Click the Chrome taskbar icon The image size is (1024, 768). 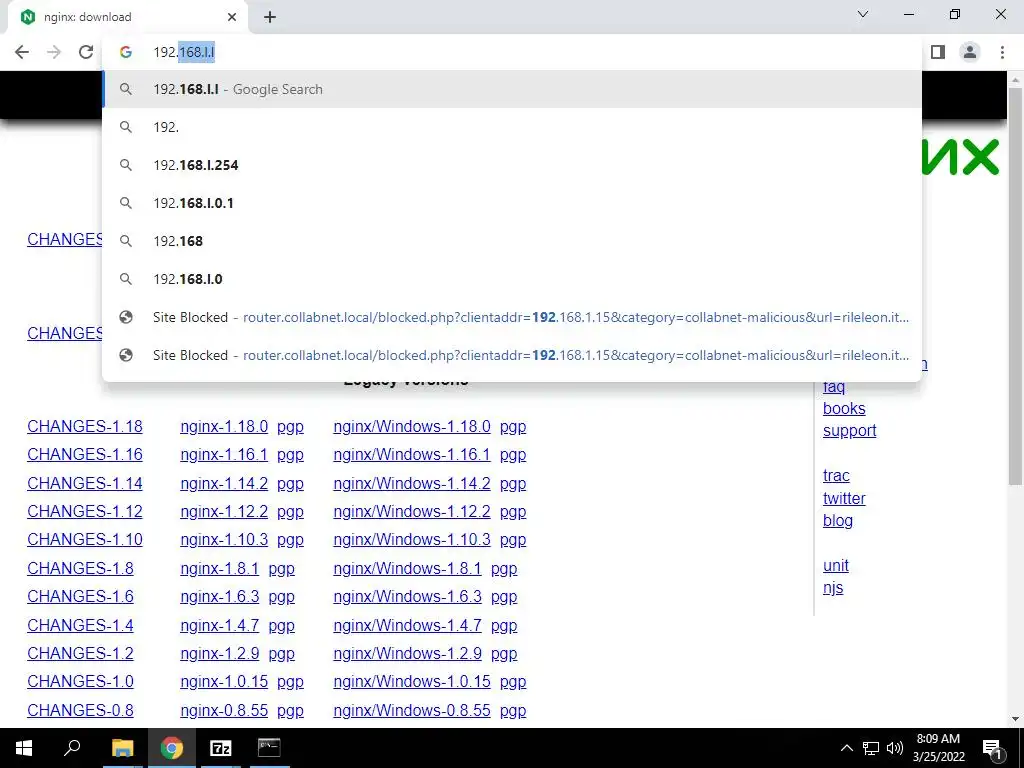pos(172,748)
